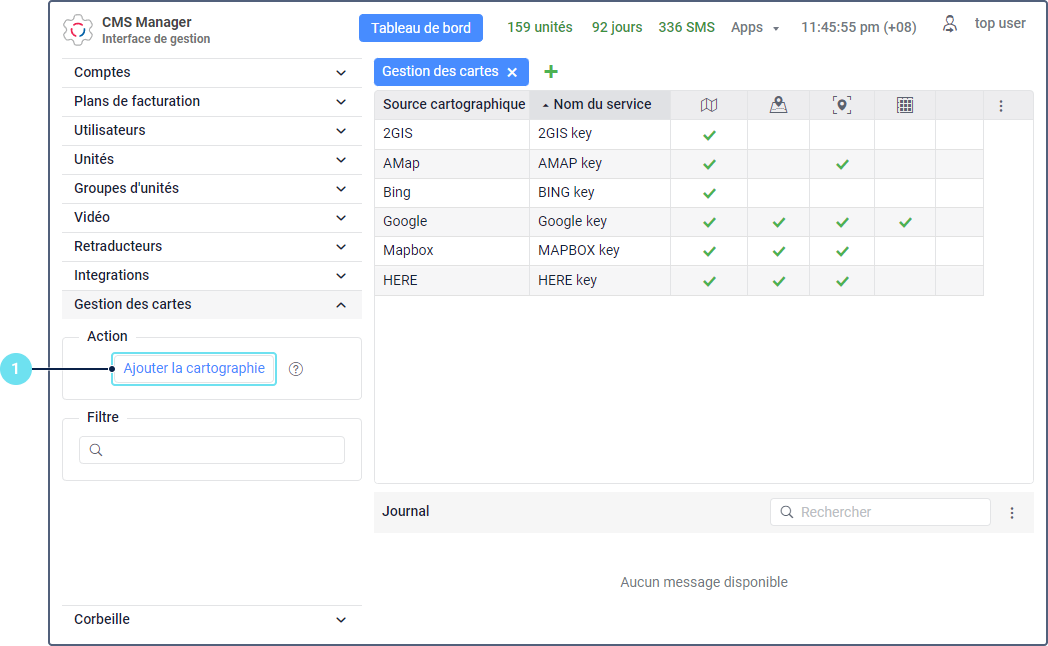Click the Tableau de bord button
Screen dimensions: 1048x646
420,28
